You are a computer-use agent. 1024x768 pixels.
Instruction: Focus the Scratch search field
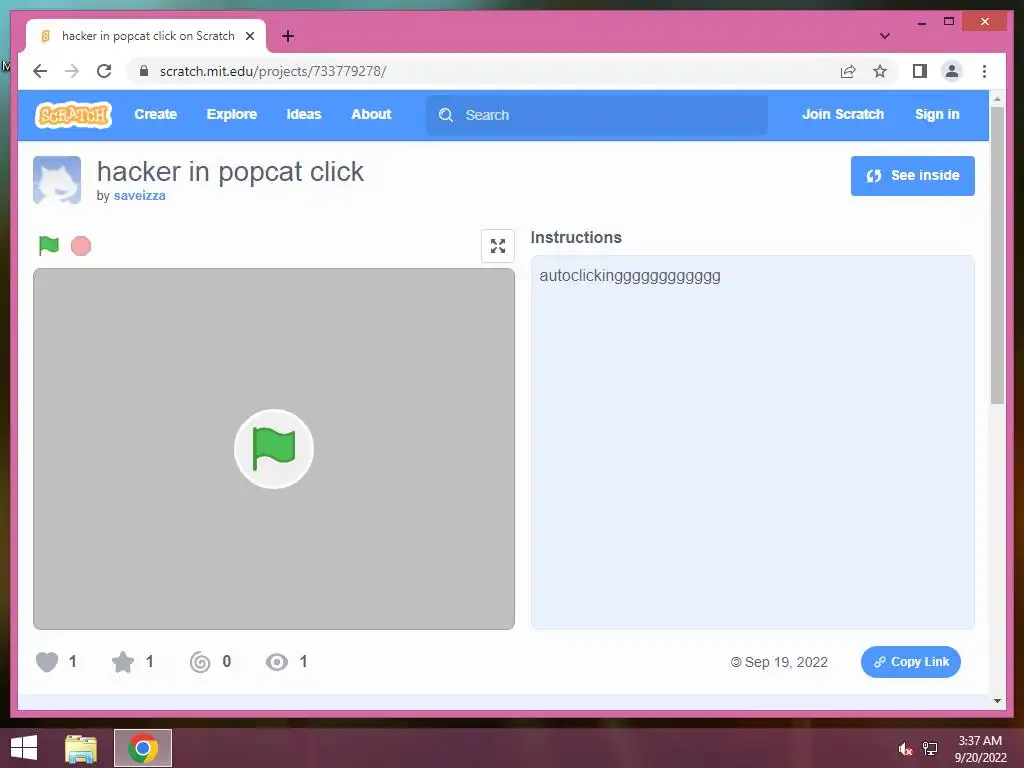coord(596,115)
